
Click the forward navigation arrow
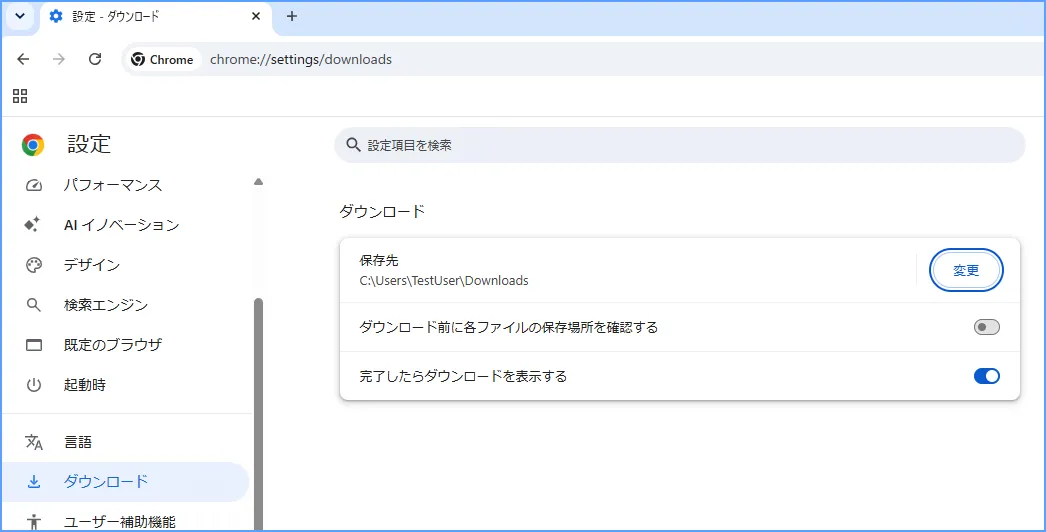59,59
